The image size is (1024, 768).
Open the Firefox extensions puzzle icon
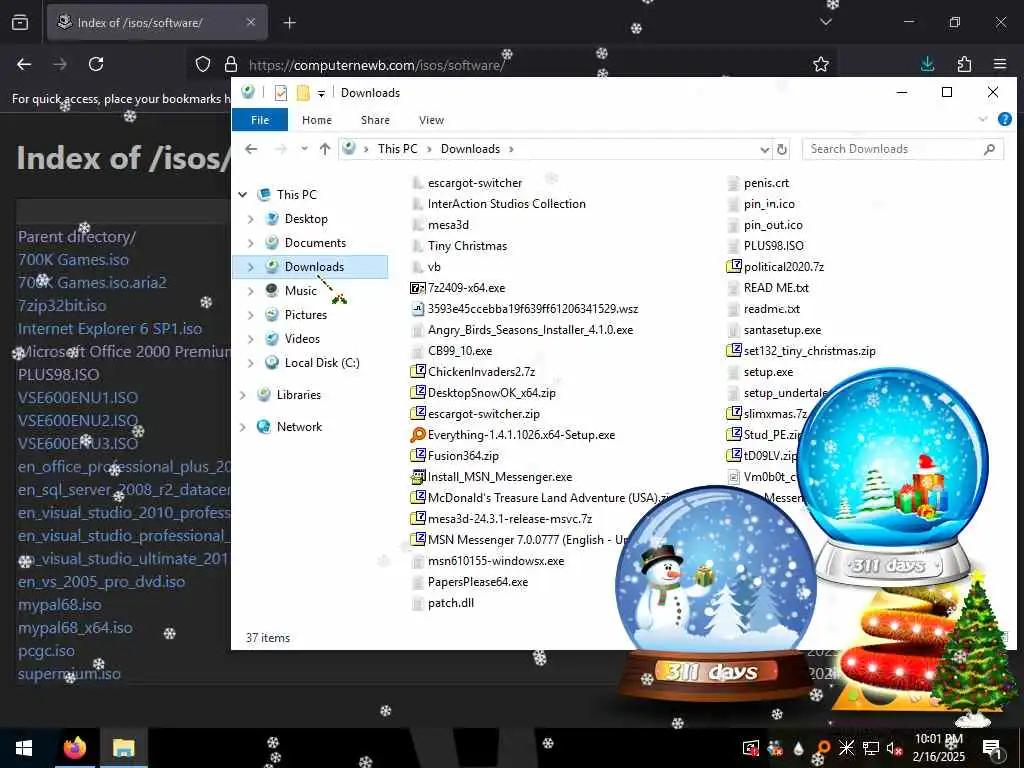tap(965, 64)
